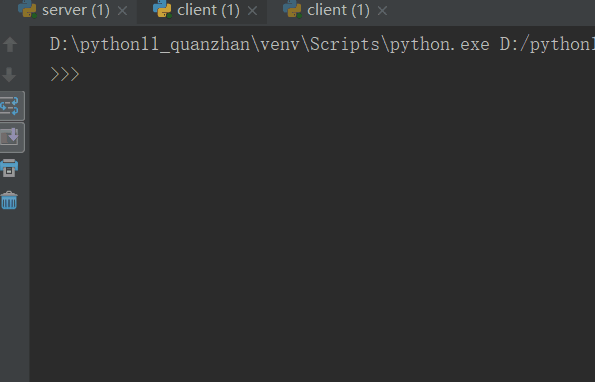Image resolution: width=595 pixels, height=382 pixels.
Task: Open the rightmost client (1) tab
Action: pyautogui.click(x=338, y=10)
